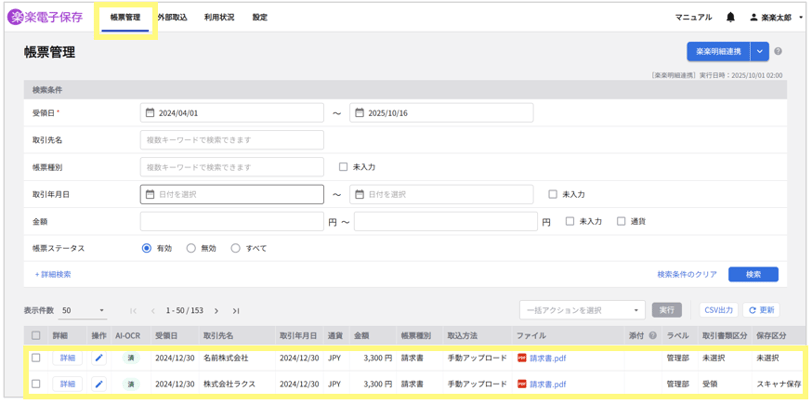Open the arrow menu beside 楽楽明細連携 button

pyautogui.click(x=760, y=52)
